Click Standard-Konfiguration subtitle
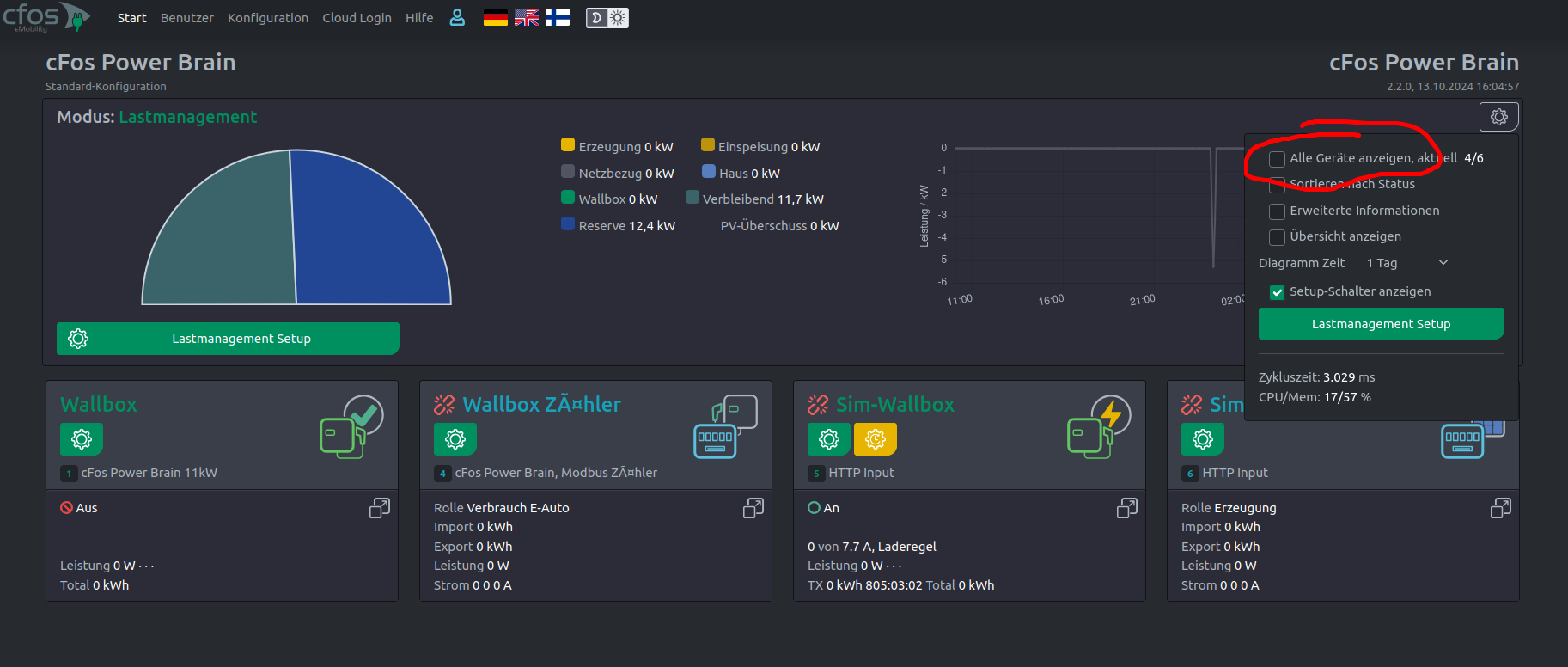Viewport: 1568px width, 667px height. point(106,87)
